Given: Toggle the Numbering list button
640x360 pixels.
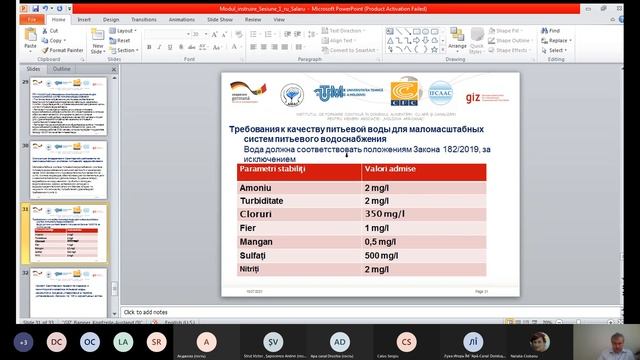Looking at the screenshot, I should coord(269,34).
